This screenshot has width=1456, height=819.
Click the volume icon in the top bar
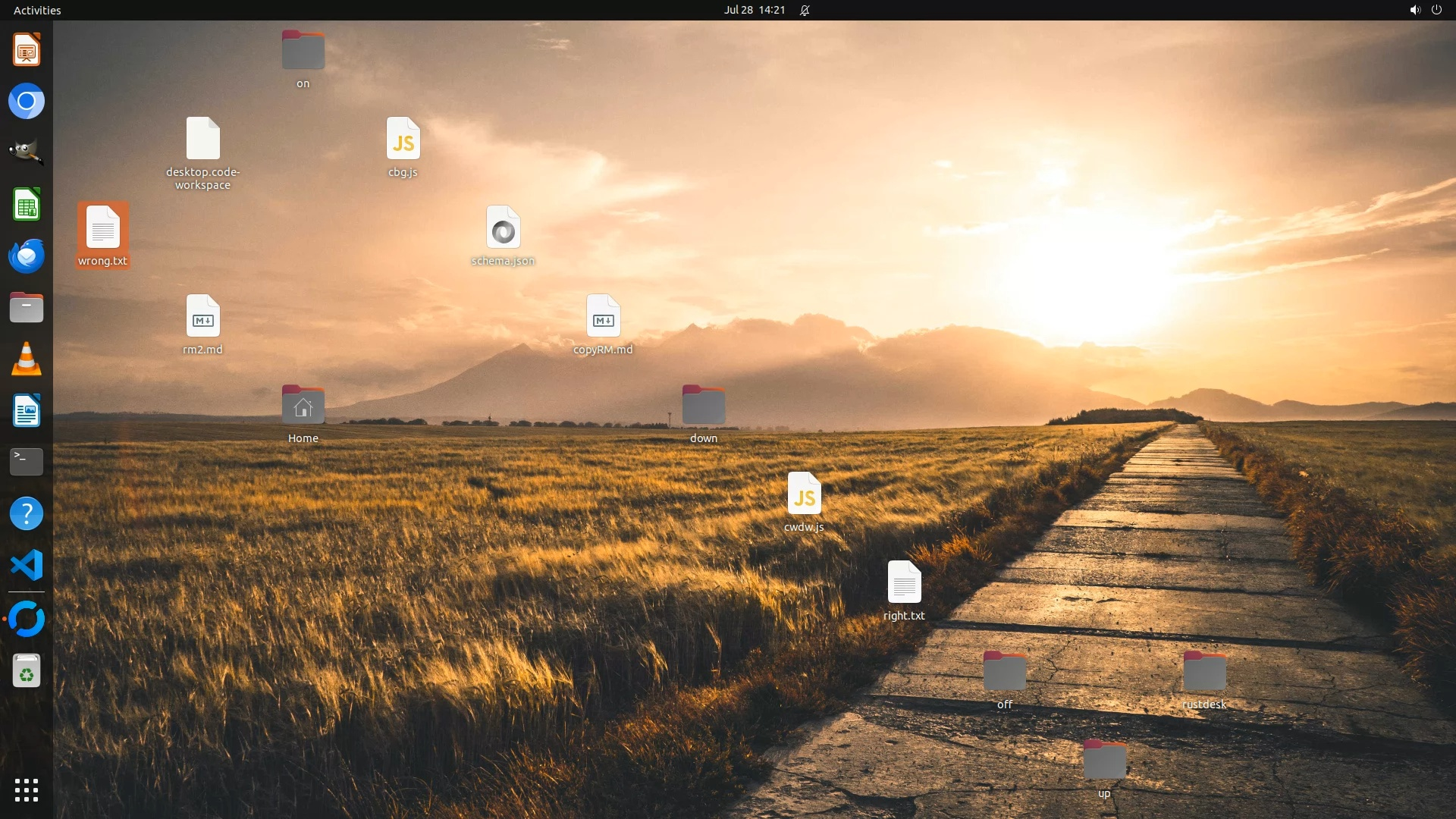1414,10
